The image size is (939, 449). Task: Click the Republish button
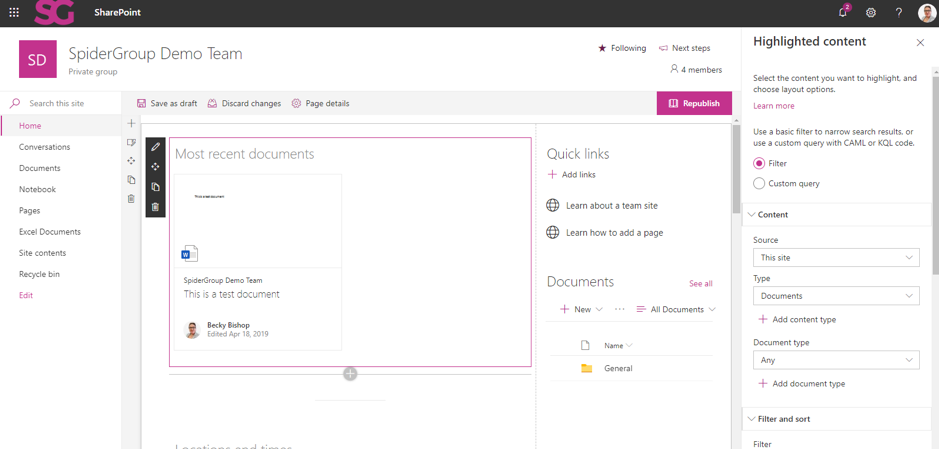694,103
